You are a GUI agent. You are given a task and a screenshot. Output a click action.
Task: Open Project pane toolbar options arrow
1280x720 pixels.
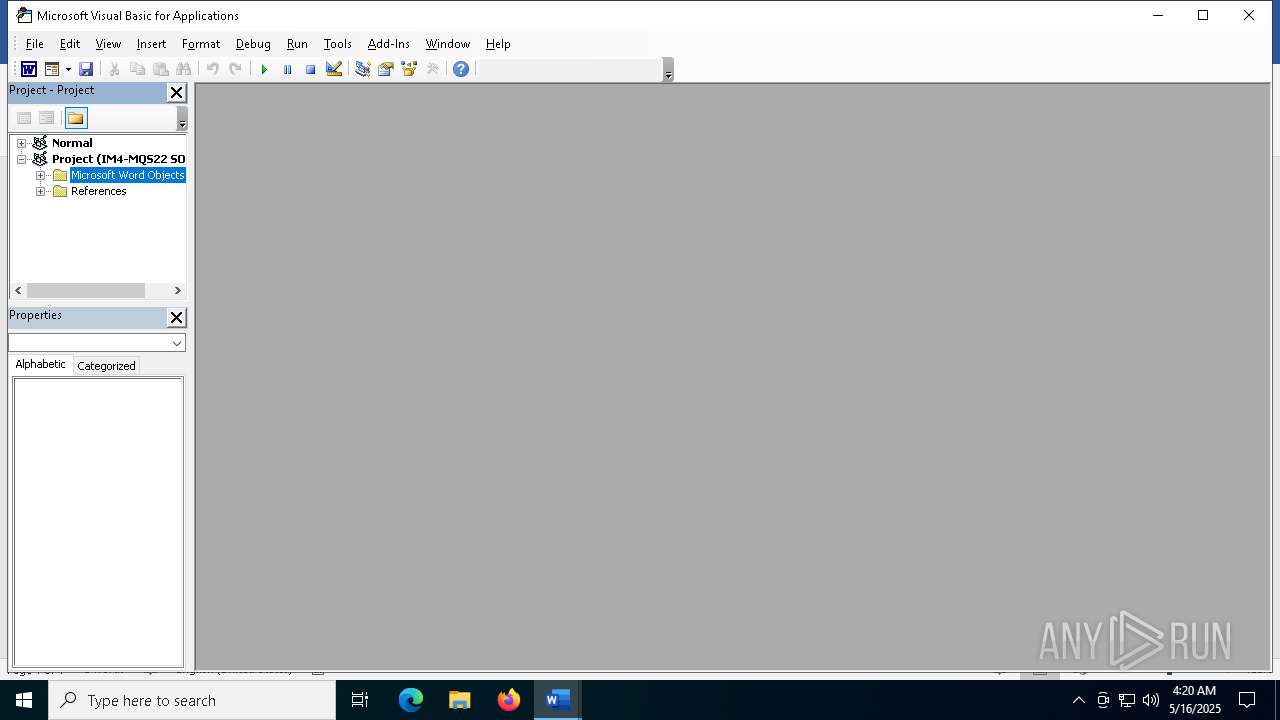point(182,119)
